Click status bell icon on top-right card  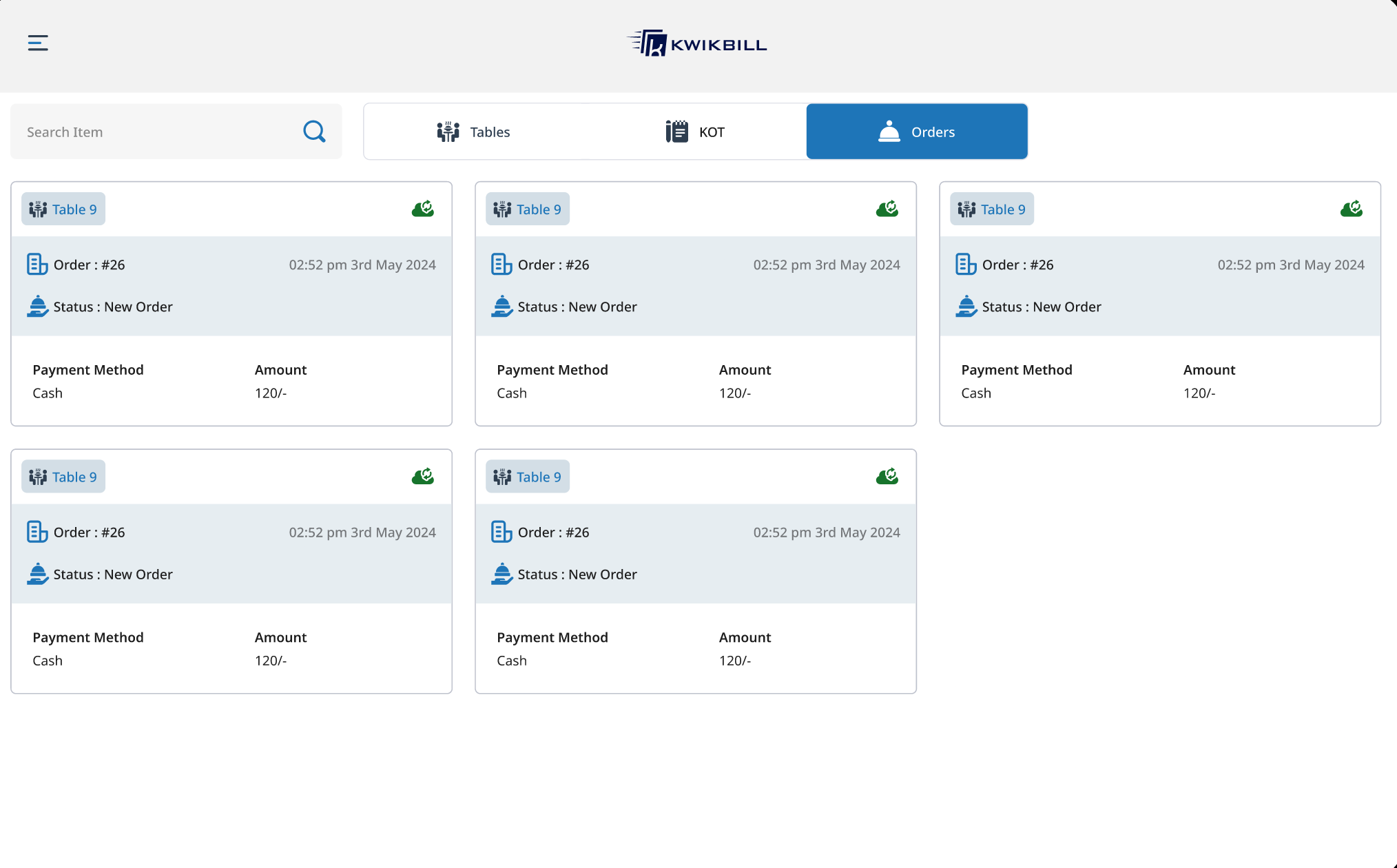click(x=966, y=307)
